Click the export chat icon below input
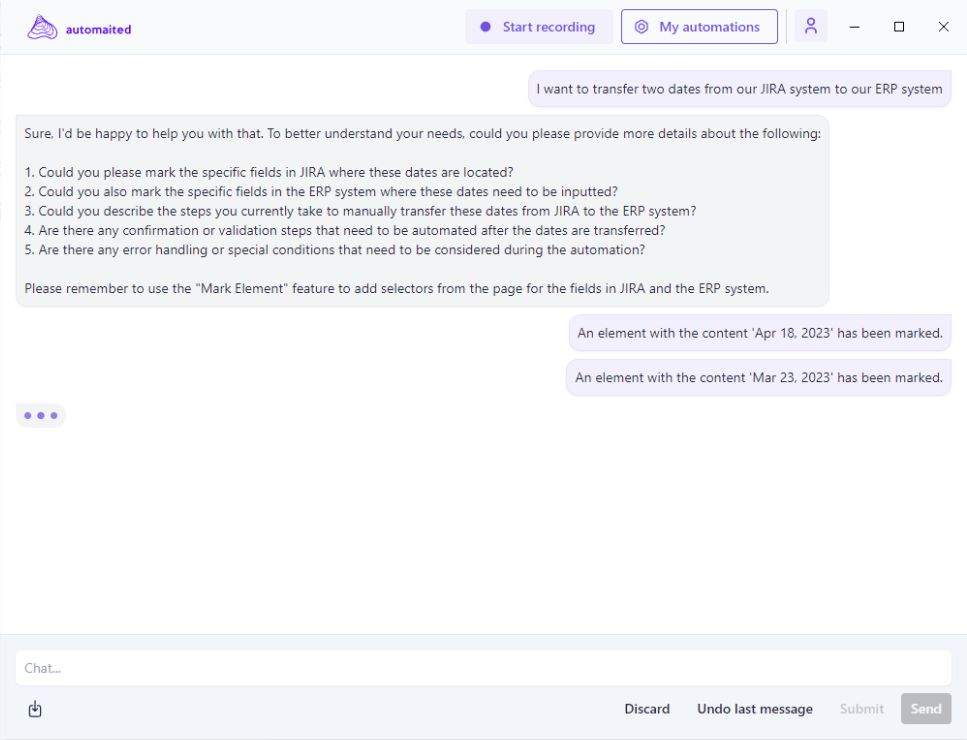 tap(35, 709)
